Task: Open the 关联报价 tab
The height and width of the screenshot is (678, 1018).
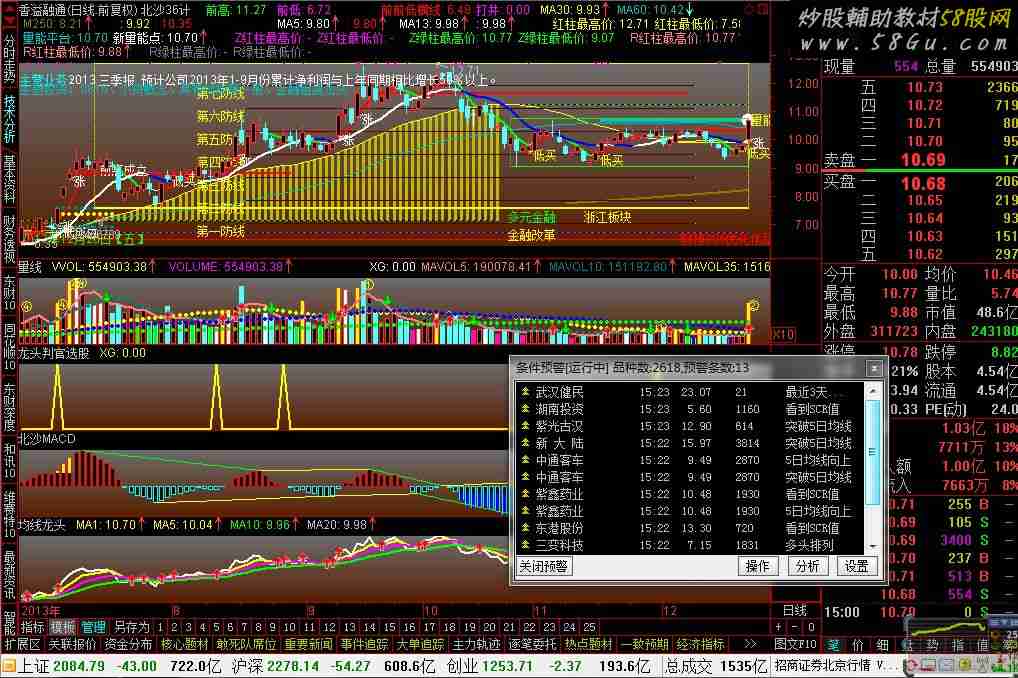Action: point(73,644)
